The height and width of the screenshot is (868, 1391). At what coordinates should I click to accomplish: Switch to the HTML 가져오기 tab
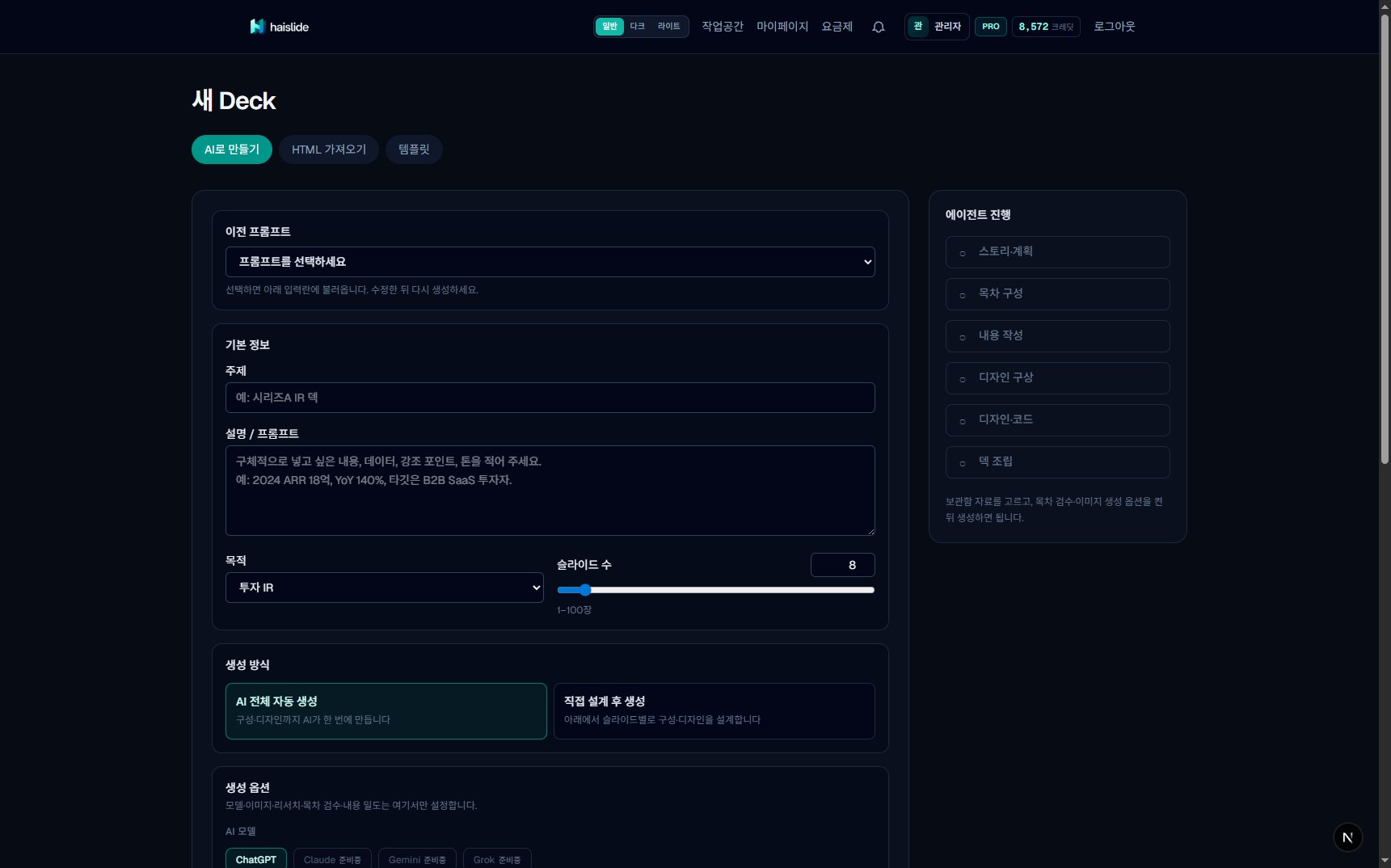tap(329, 150)
